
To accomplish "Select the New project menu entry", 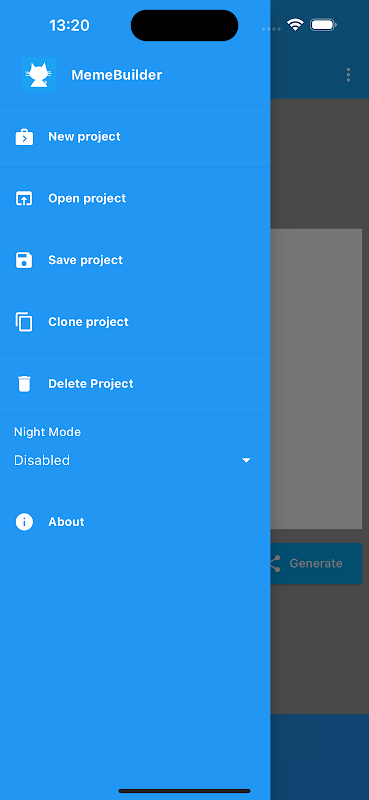I will pyautogui.click(x=135, y=137).
